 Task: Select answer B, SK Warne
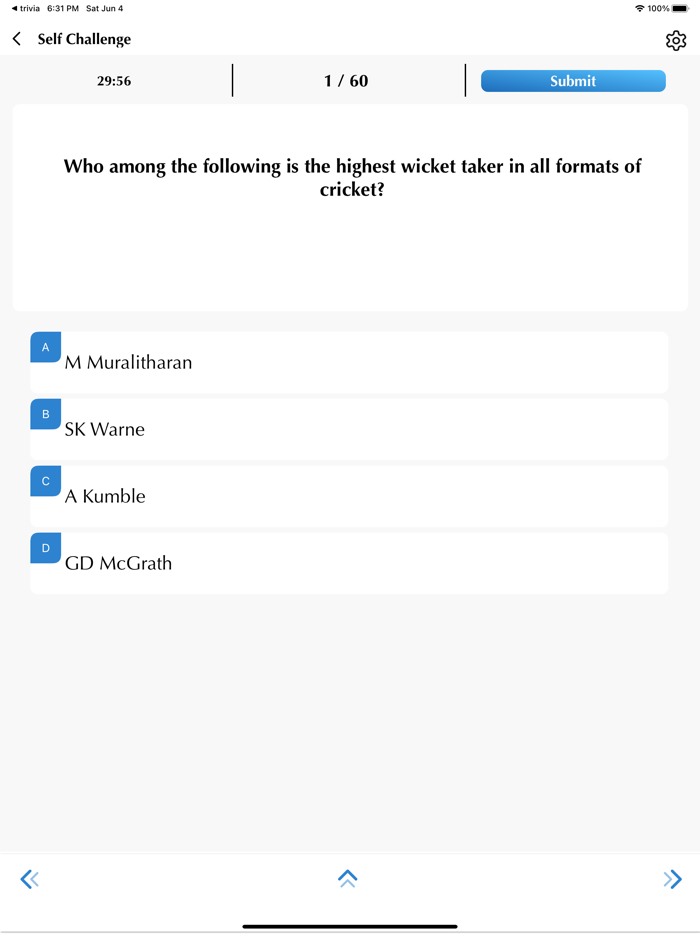tap(350, 429)
